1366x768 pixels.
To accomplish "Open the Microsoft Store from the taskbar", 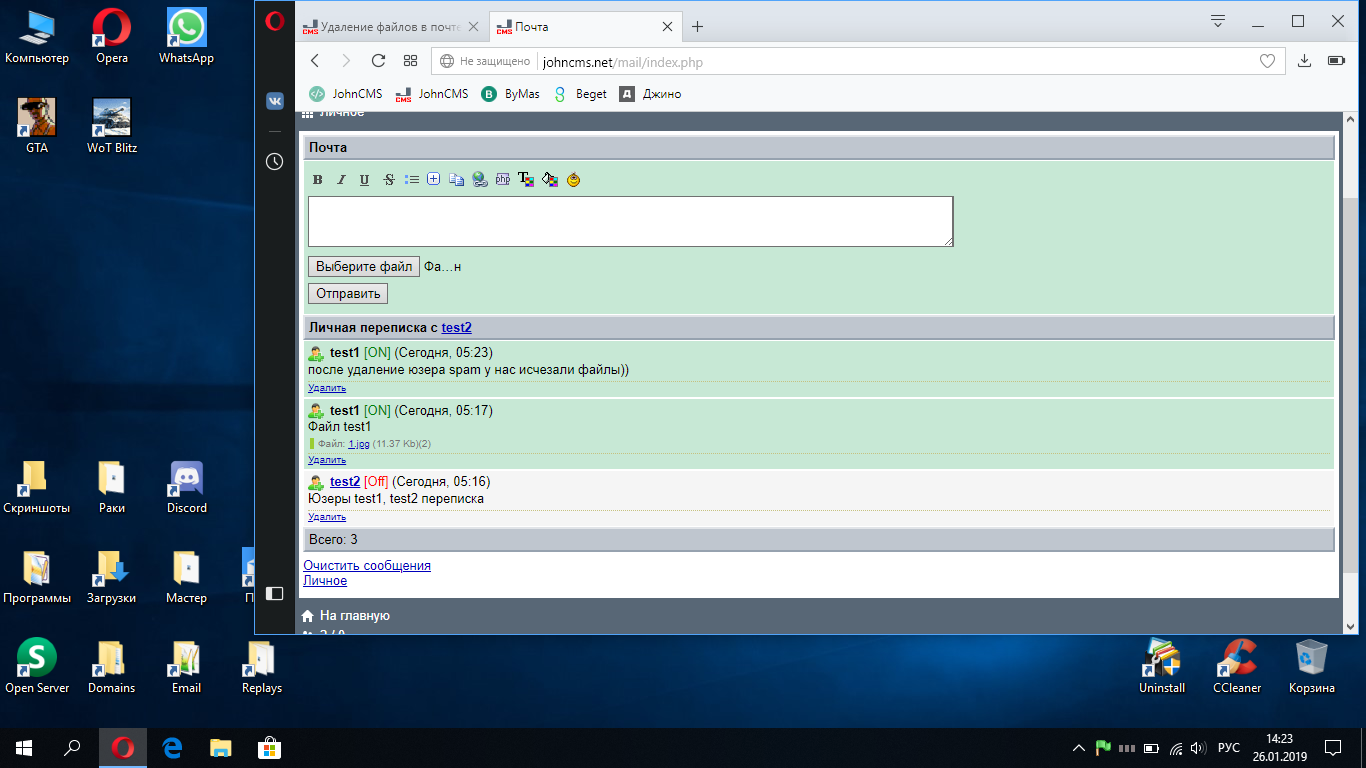I will (x=268, y=748).
